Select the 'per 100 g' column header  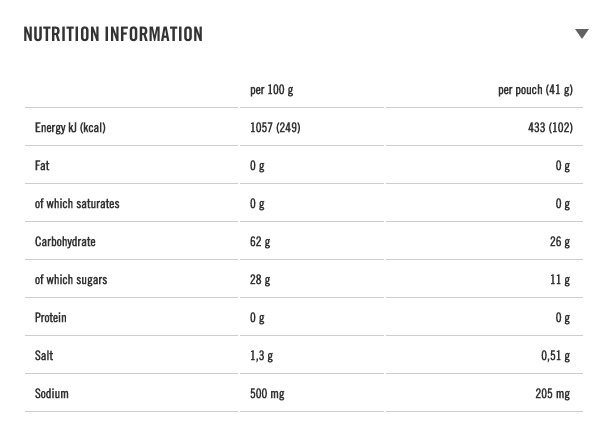coord(272,90)
